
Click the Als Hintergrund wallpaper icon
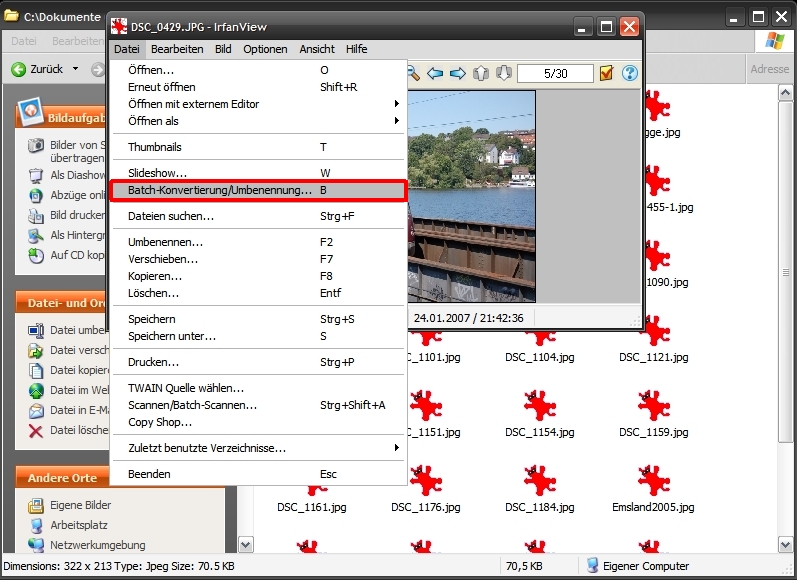coord(36,236)
